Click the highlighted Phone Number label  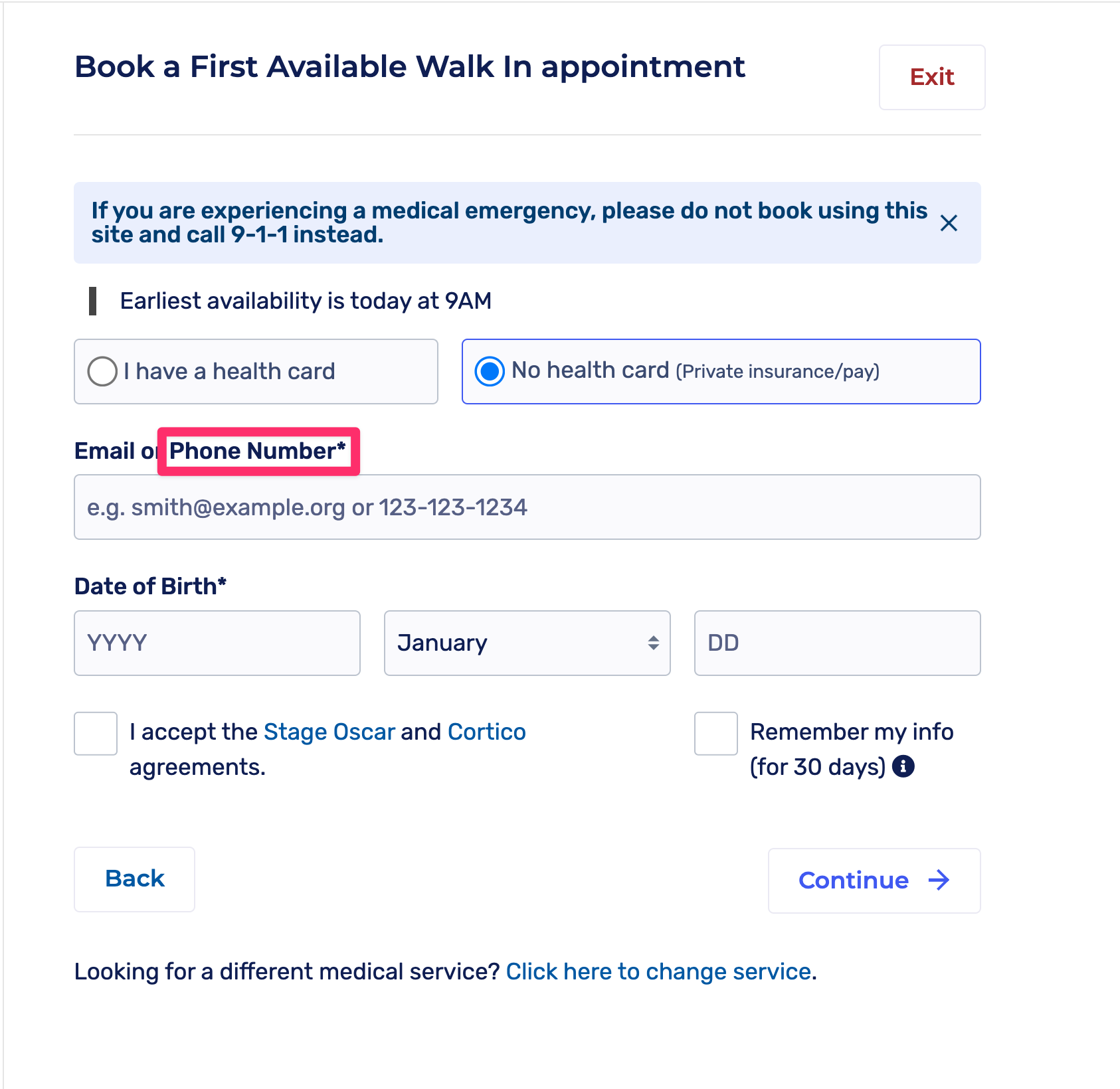click(258, 451)
